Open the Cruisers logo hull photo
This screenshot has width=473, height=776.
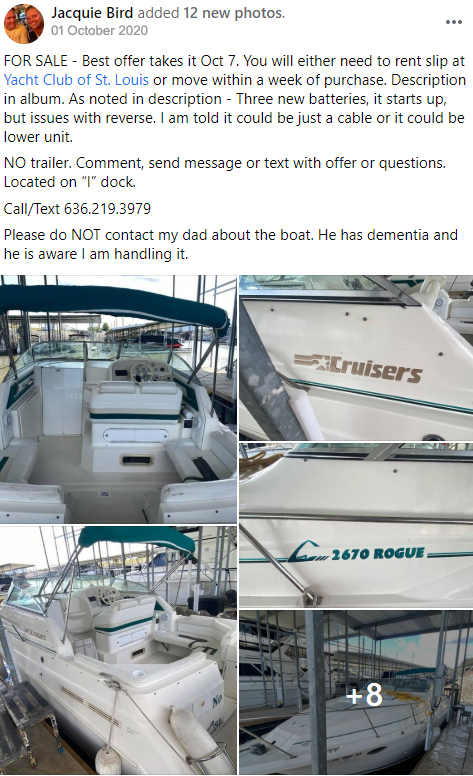[356, 358]
